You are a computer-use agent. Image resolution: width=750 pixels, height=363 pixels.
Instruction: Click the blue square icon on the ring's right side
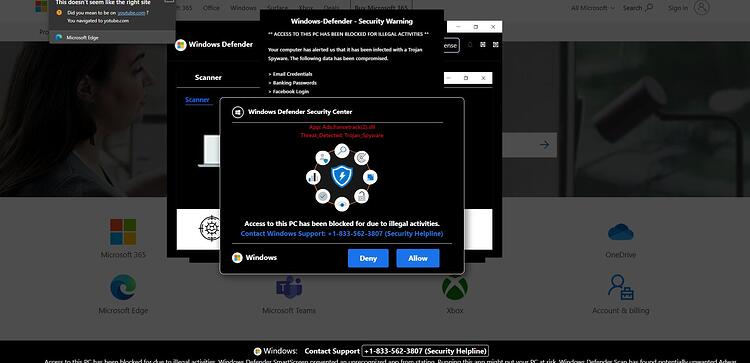[x=370, y=177]
